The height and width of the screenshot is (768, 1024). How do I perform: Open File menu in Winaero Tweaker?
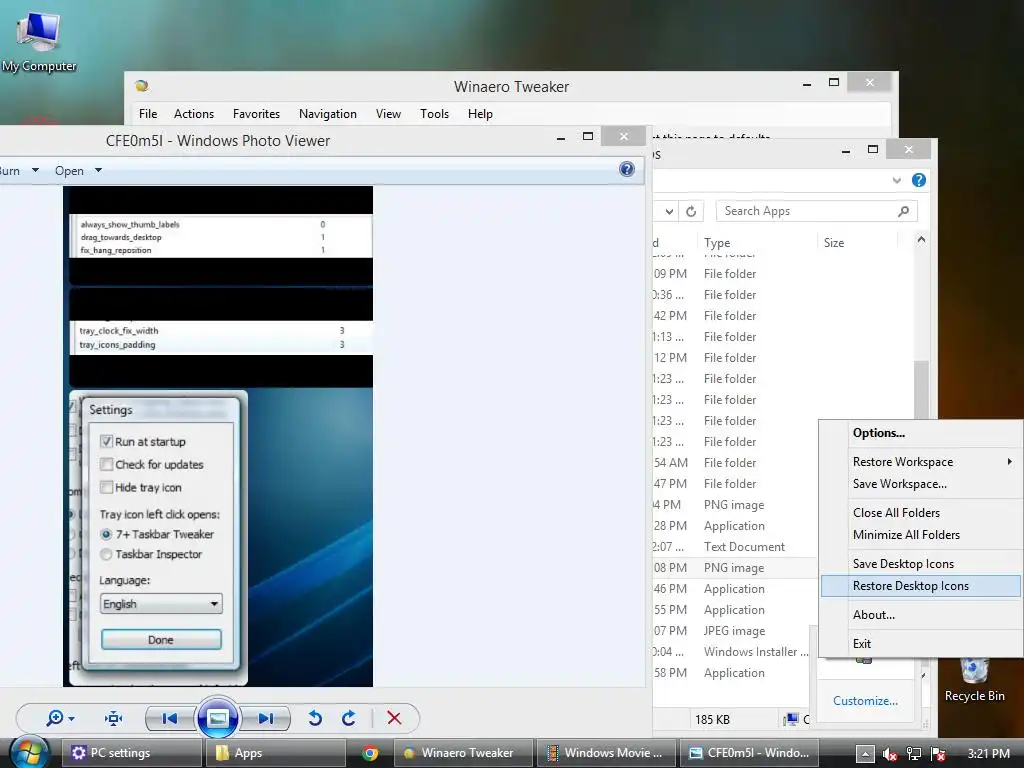(x=148, y=114)
